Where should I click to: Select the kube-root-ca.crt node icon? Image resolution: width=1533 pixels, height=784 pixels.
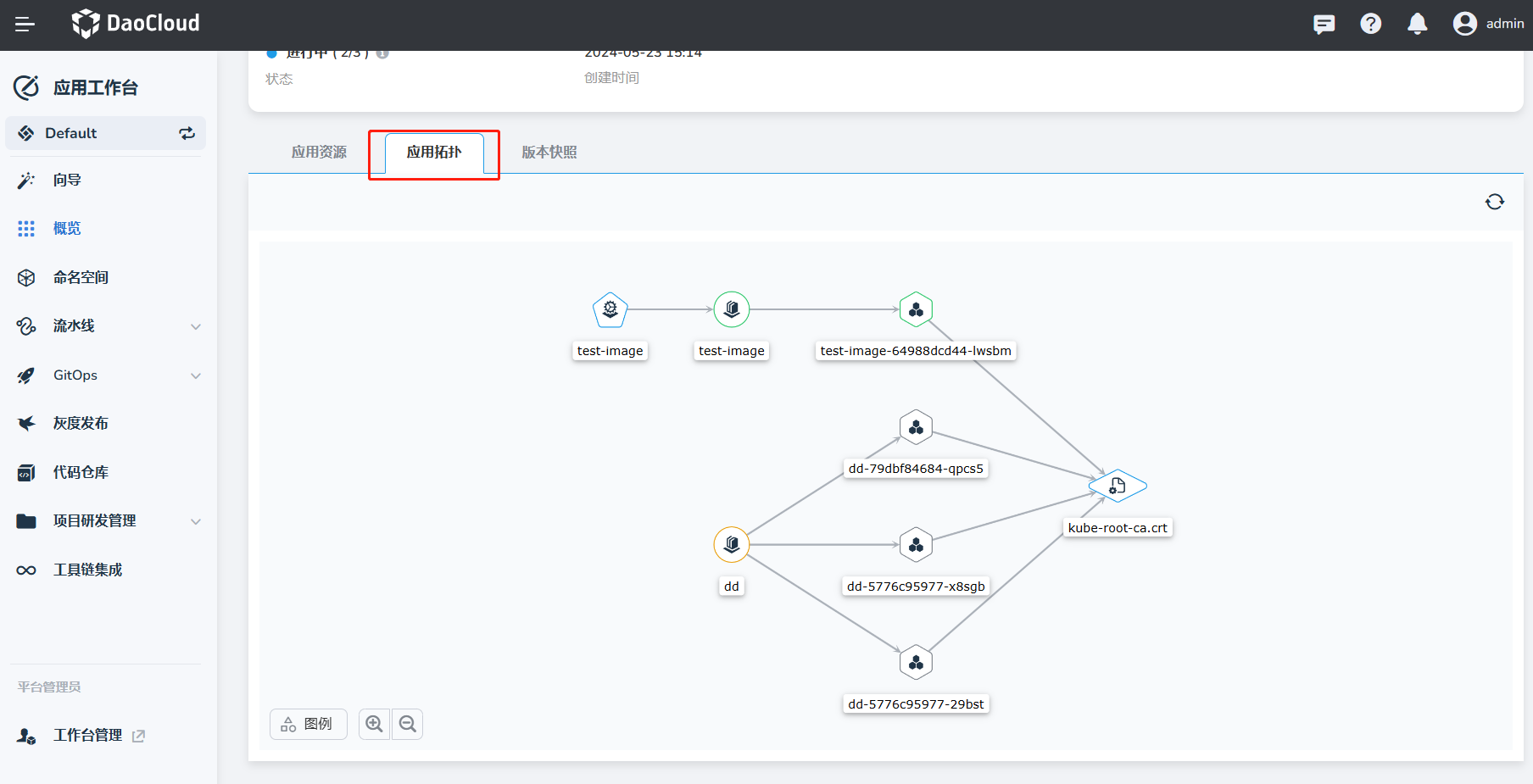[1118, 486]
